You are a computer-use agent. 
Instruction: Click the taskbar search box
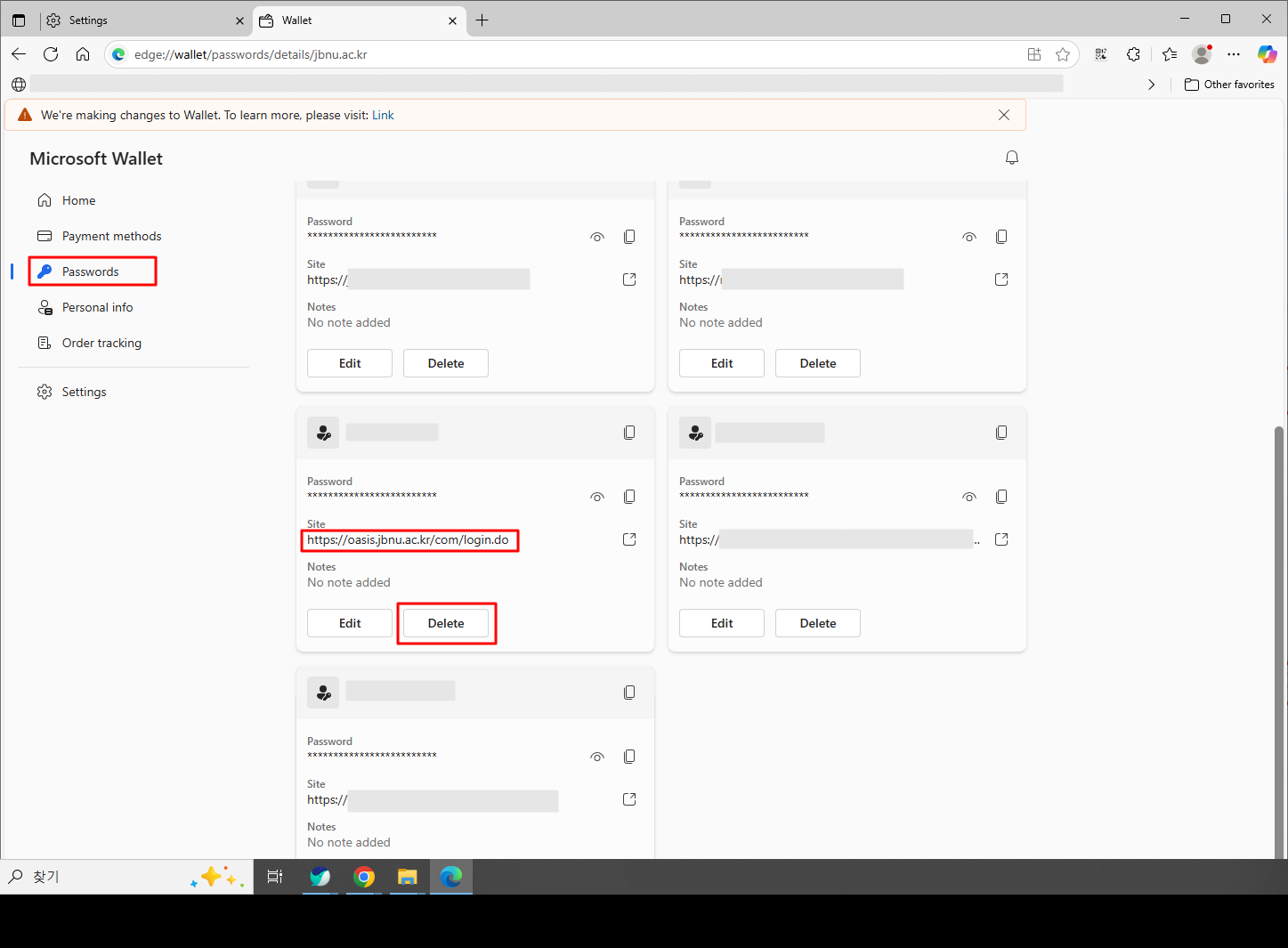[x=126, y=877]
